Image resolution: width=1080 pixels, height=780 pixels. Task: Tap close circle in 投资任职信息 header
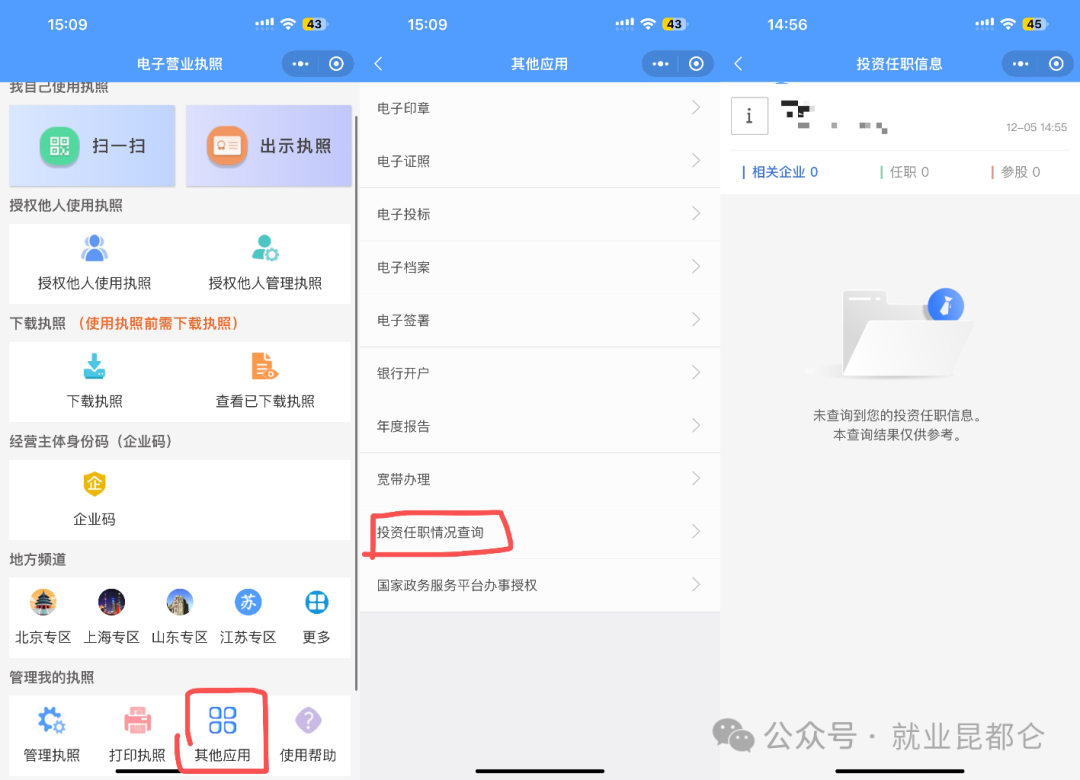point(1056,64)
